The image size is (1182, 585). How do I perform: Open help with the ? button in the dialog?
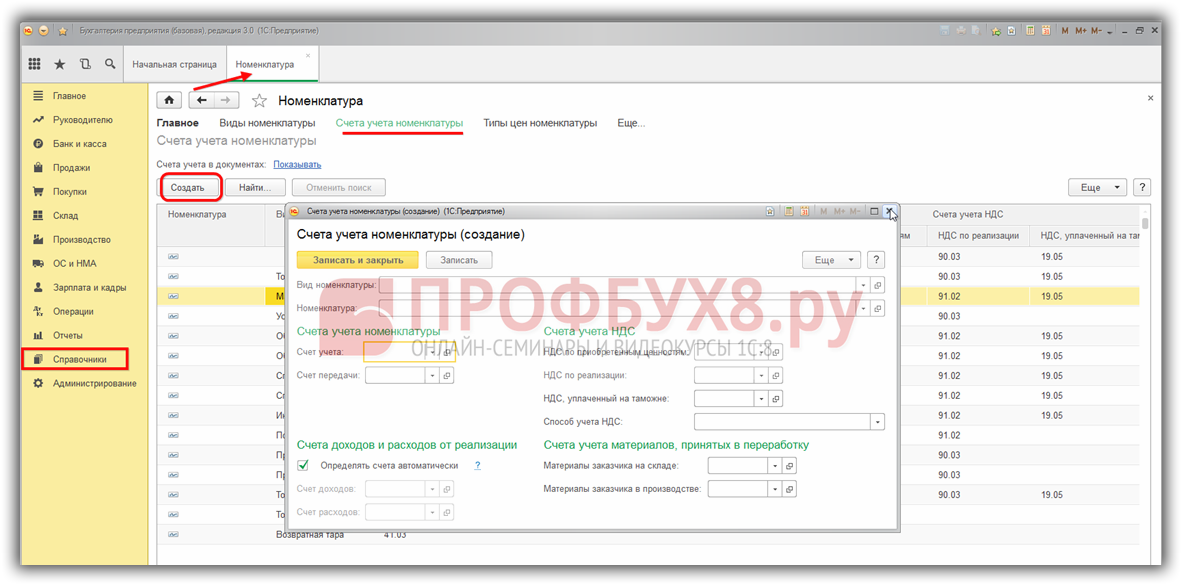click(x=876, y=259)
